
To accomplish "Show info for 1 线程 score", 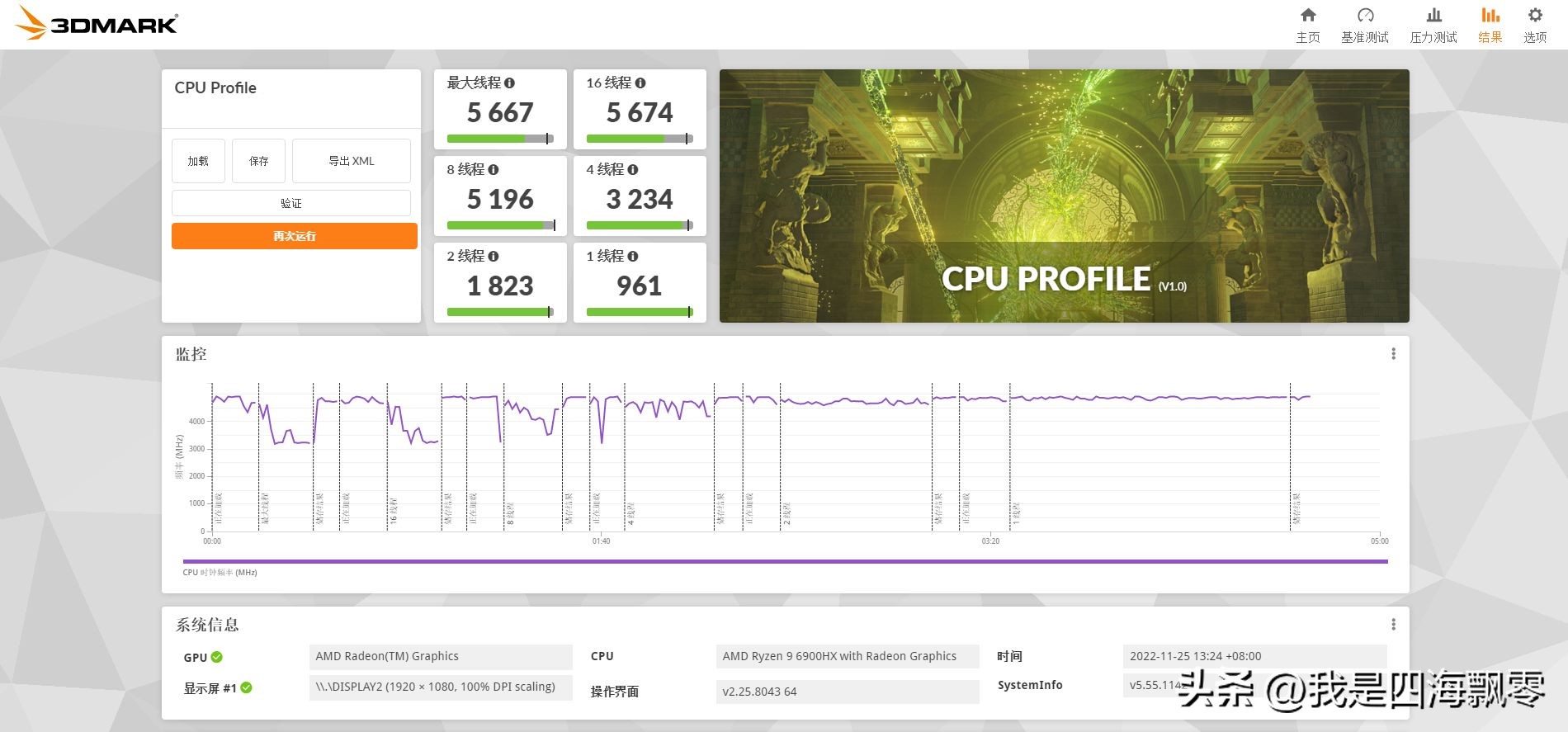I will (x=633, y=257).
